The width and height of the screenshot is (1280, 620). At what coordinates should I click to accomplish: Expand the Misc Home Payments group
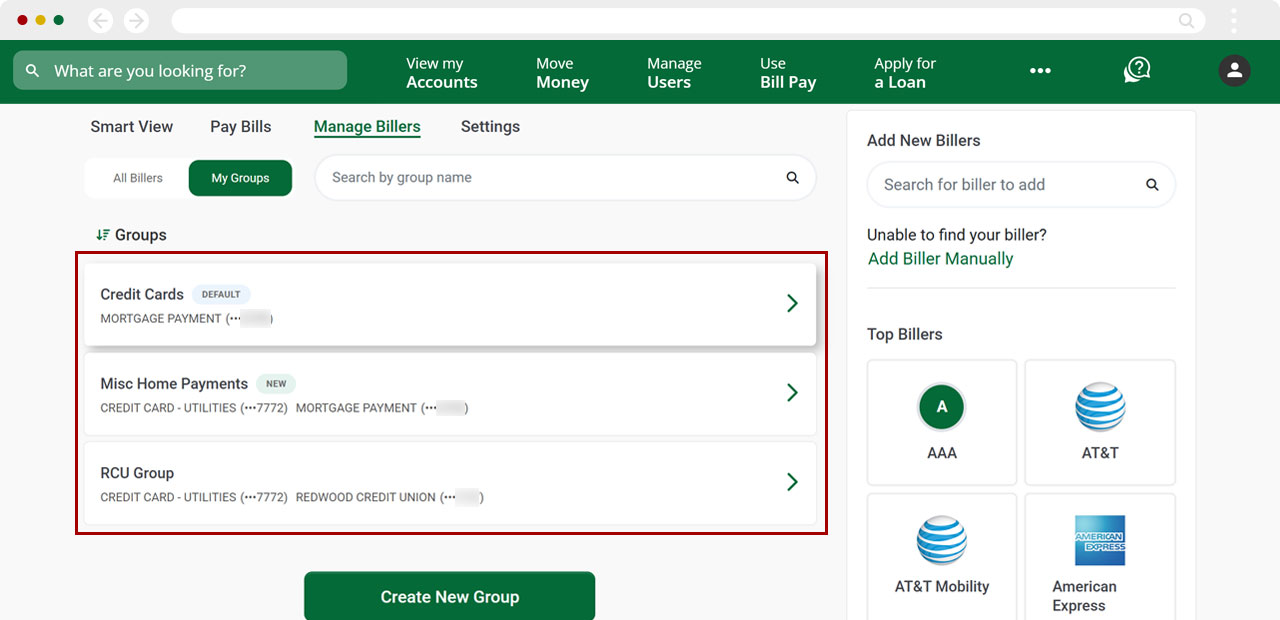point(792,393)
